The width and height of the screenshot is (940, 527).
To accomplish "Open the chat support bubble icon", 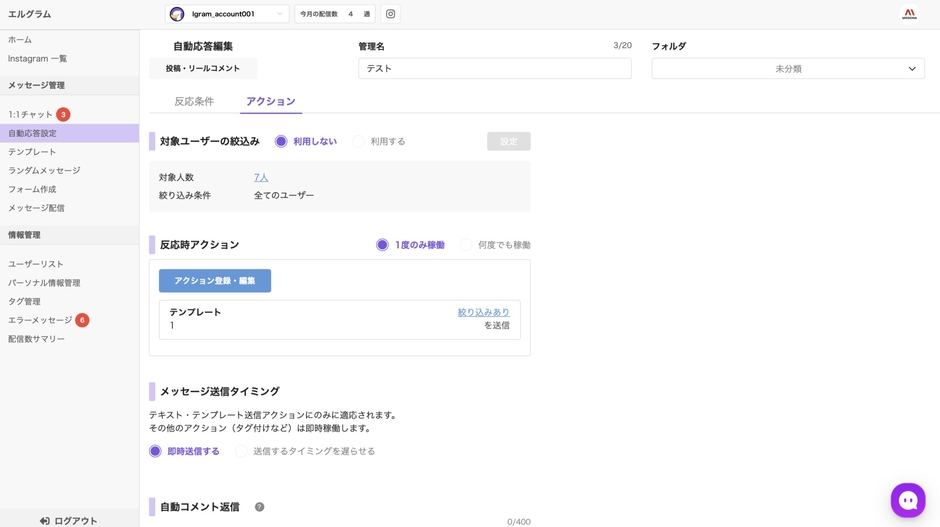I will coord(908,500).
